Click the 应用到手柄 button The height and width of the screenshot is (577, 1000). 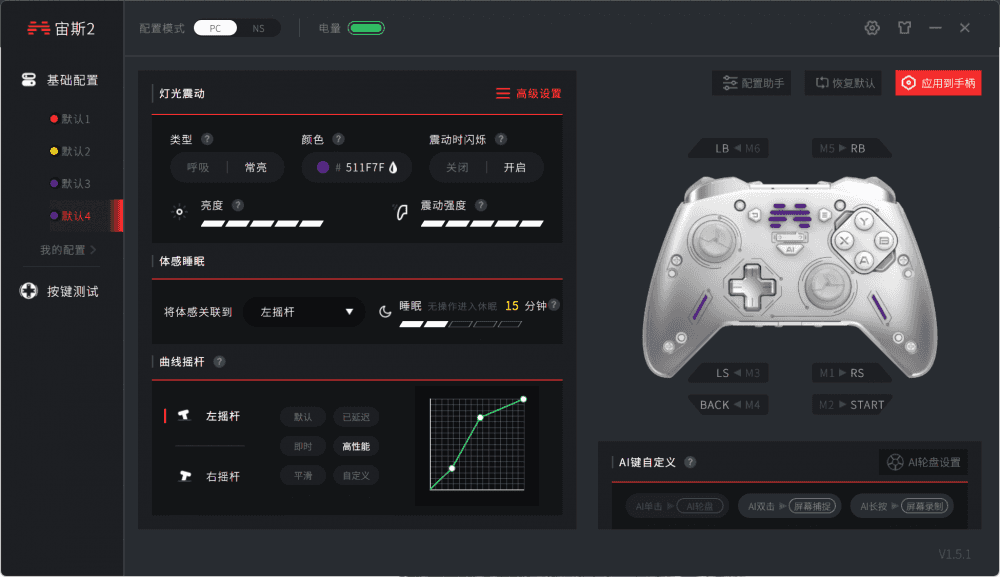click(938, 83)
